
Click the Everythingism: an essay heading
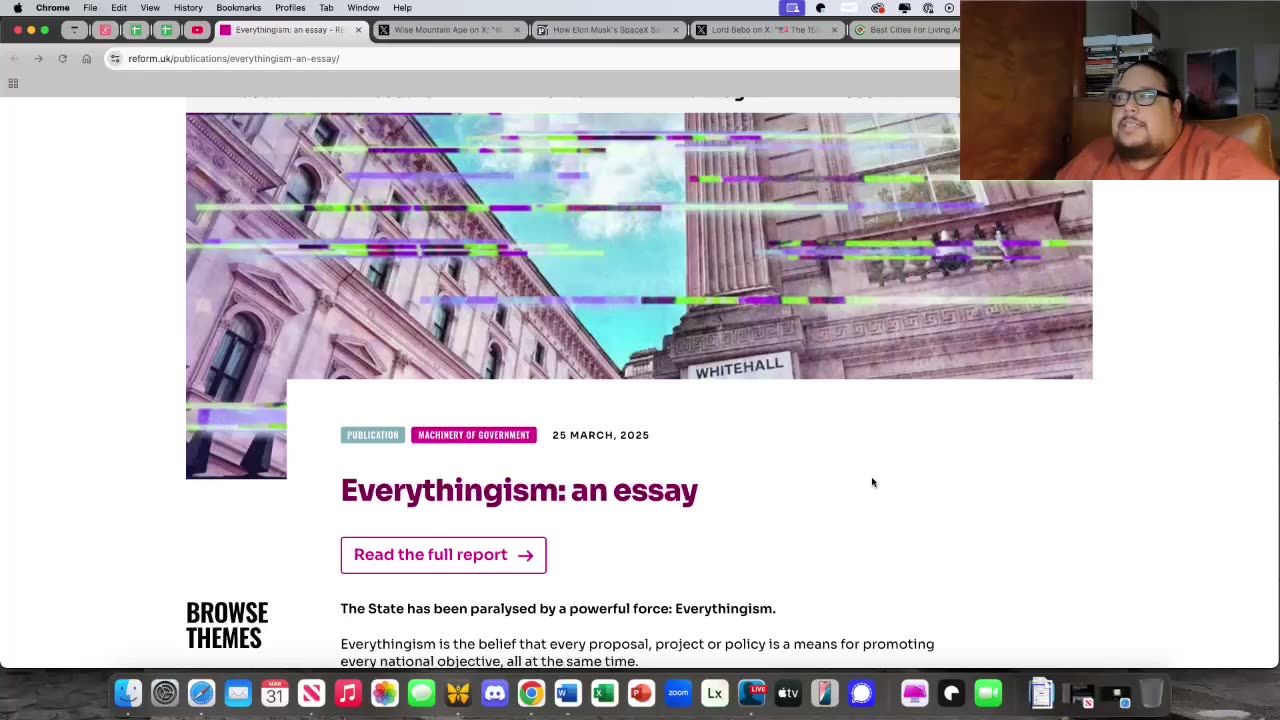519,490
